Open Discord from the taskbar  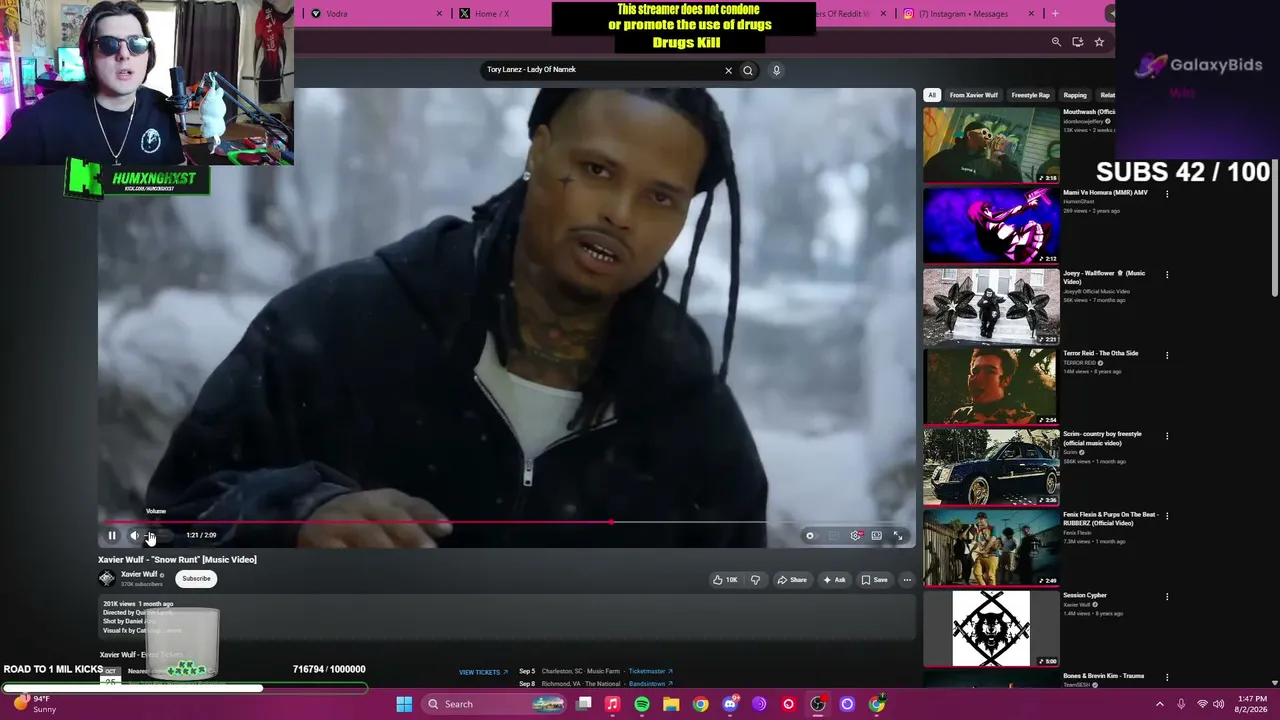[x=730, y=704]
